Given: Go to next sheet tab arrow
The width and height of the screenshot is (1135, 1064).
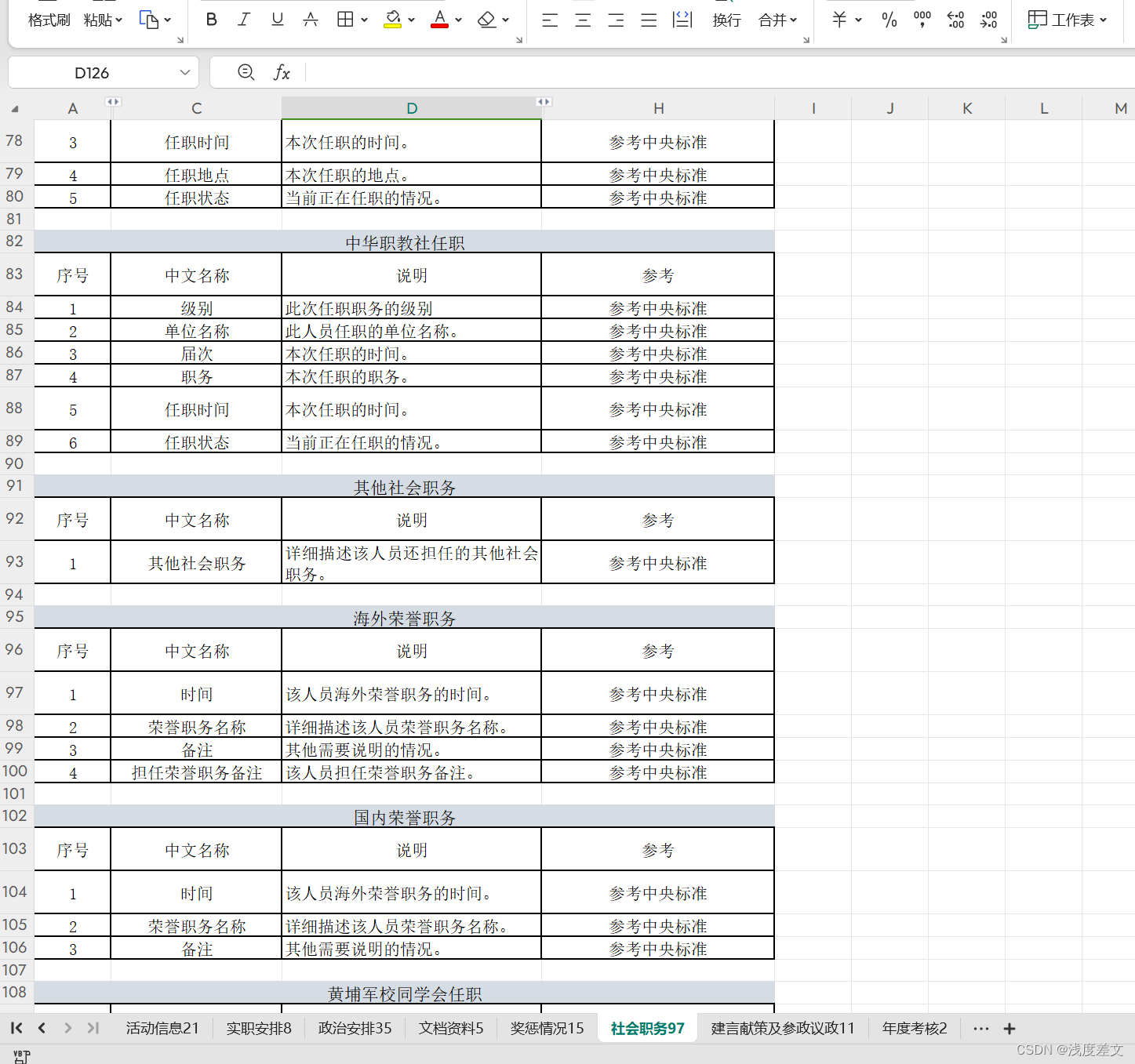Looking at the screenshot, I should coord(68,1028).
